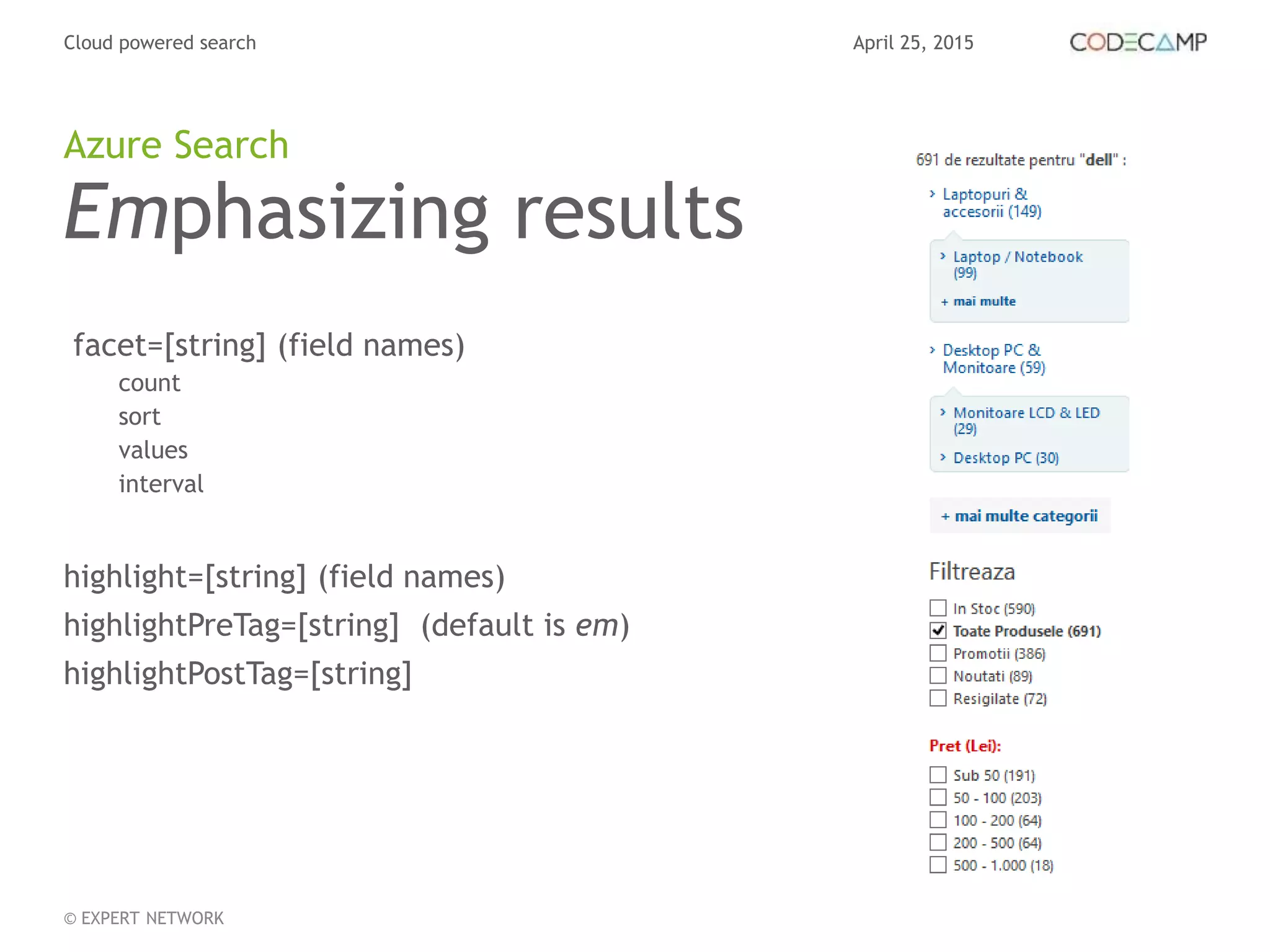Click the 'values' facet parameter
This screenshot has width=1270, height=952.
coord(153,450)
